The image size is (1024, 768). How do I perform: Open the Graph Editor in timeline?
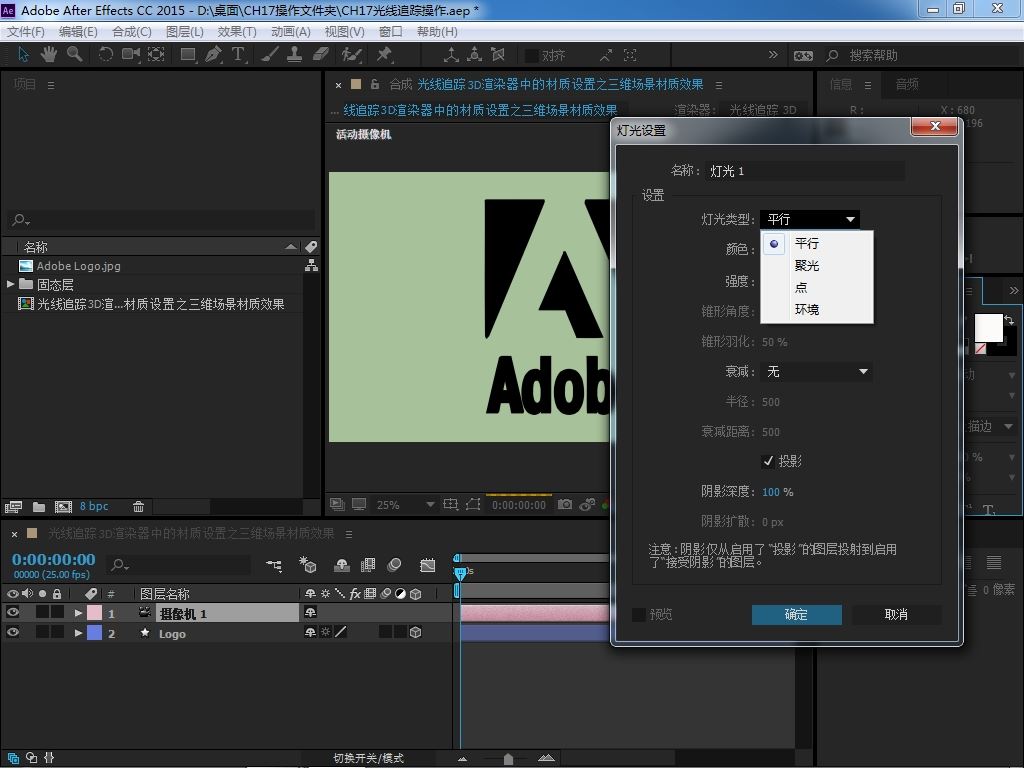click(x=428, y=565)
